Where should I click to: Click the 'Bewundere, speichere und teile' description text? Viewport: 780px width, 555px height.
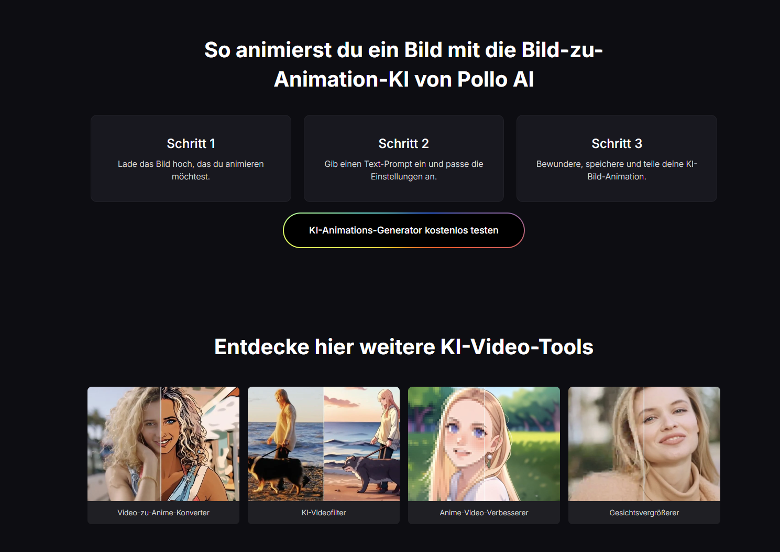coord(616,169)
